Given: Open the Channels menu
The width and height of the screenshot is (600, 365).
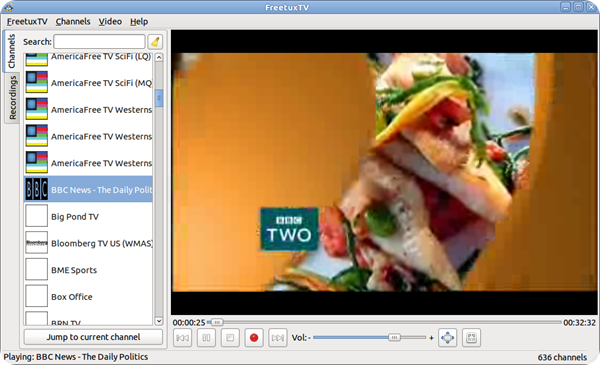Looking at the screenshot, I should (x=73, y=22).
